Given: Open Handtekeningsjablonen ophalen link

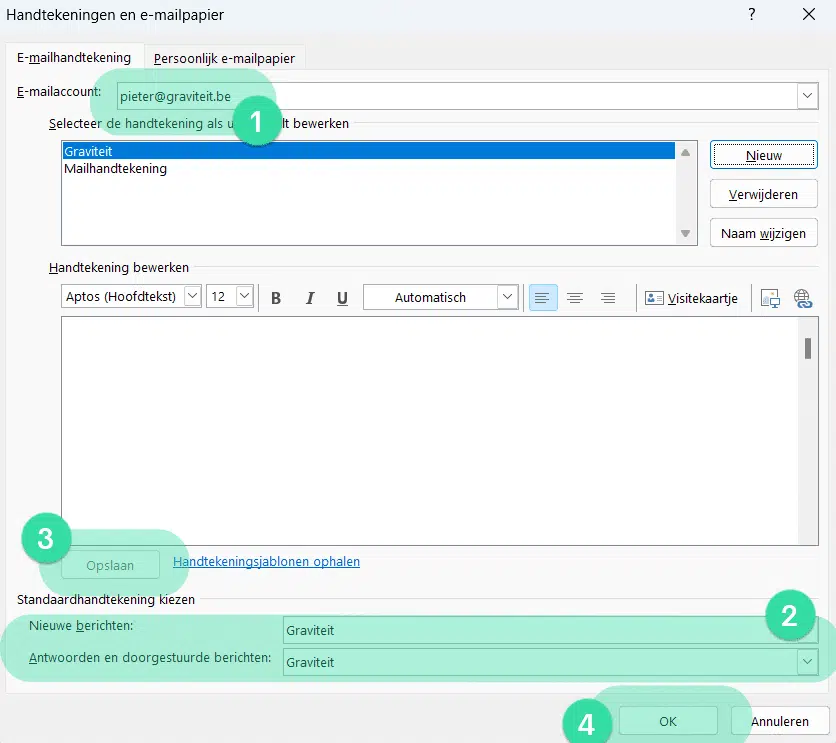Looking at the screenshot, I should click(267, 561).
